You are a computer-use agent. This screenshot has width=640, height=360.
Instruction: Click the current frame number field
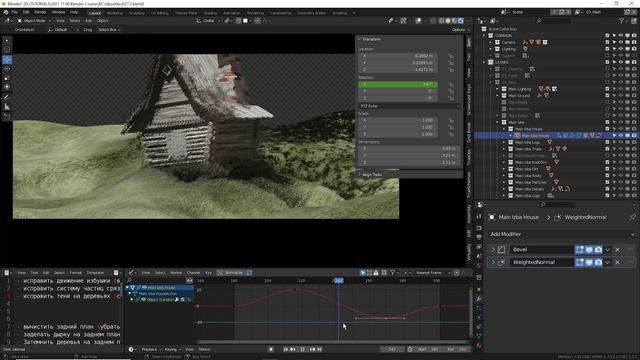pyautogui.click(x=392, y=349)
